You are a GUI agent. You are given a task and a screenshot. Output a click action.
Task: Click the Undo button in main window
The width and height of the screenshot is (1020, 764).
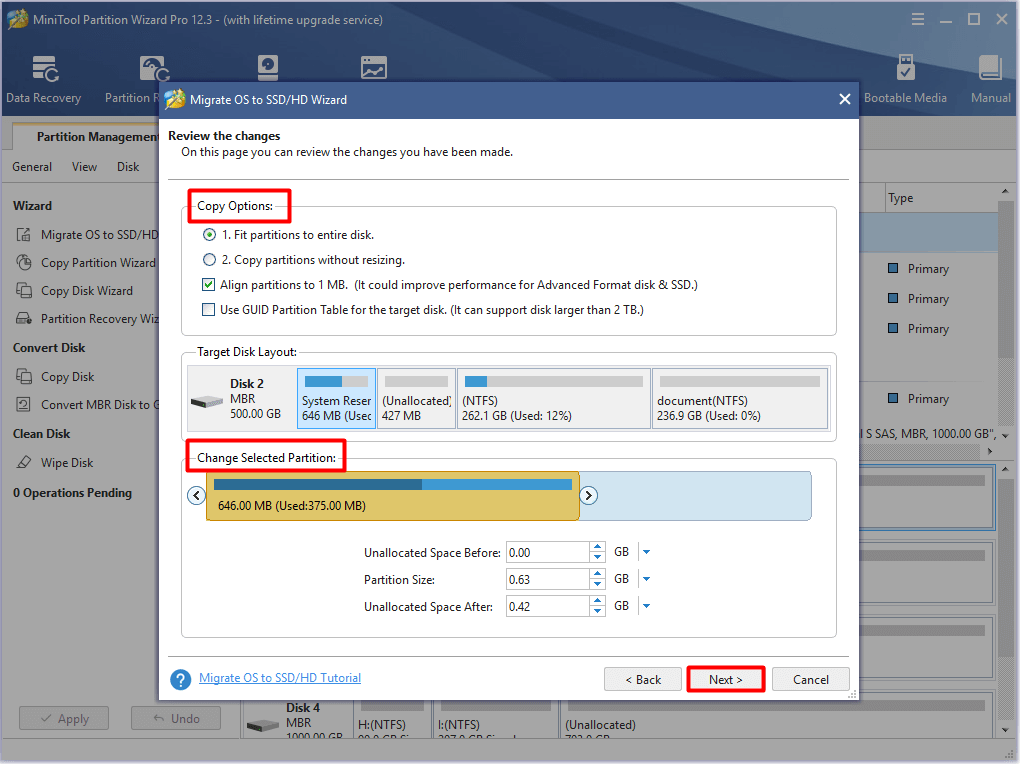[x=176, y=718]
